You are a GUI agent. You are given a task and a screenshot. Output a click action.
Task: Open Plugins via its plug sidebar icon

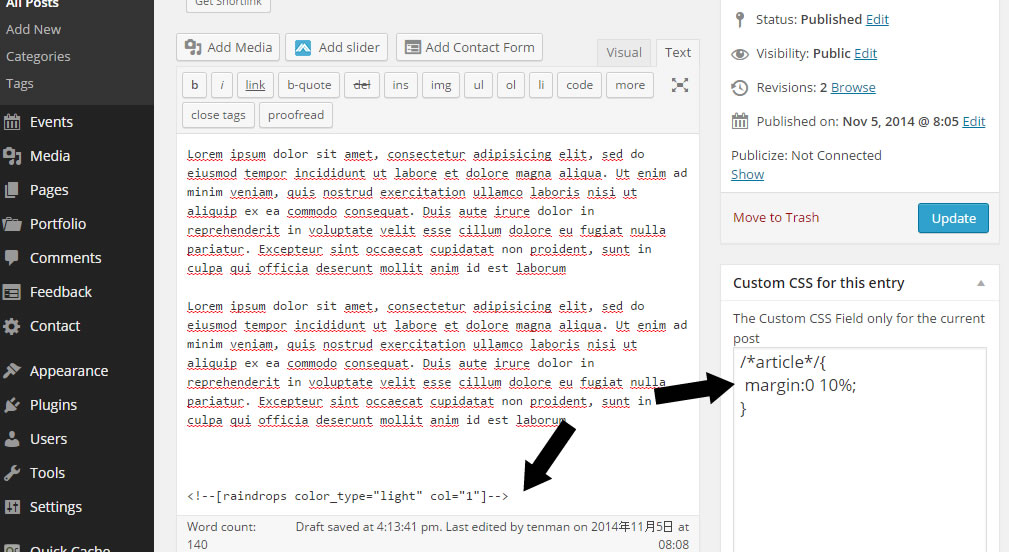(12, 405)
